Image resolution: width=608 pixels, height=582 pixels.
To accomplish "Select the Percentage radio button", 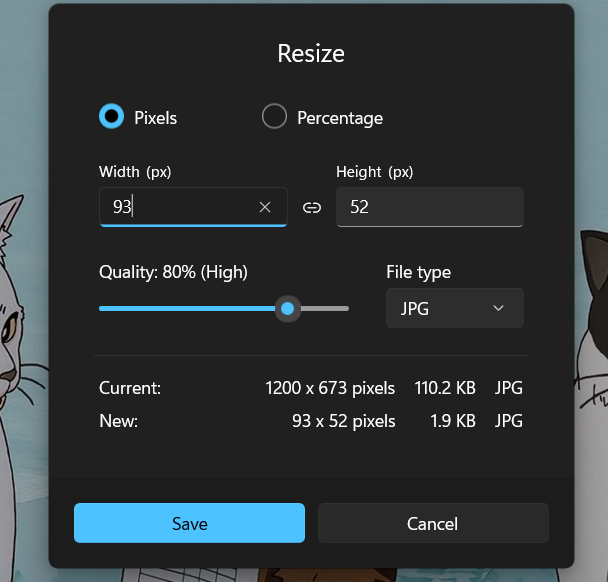I will coord(274,117).
